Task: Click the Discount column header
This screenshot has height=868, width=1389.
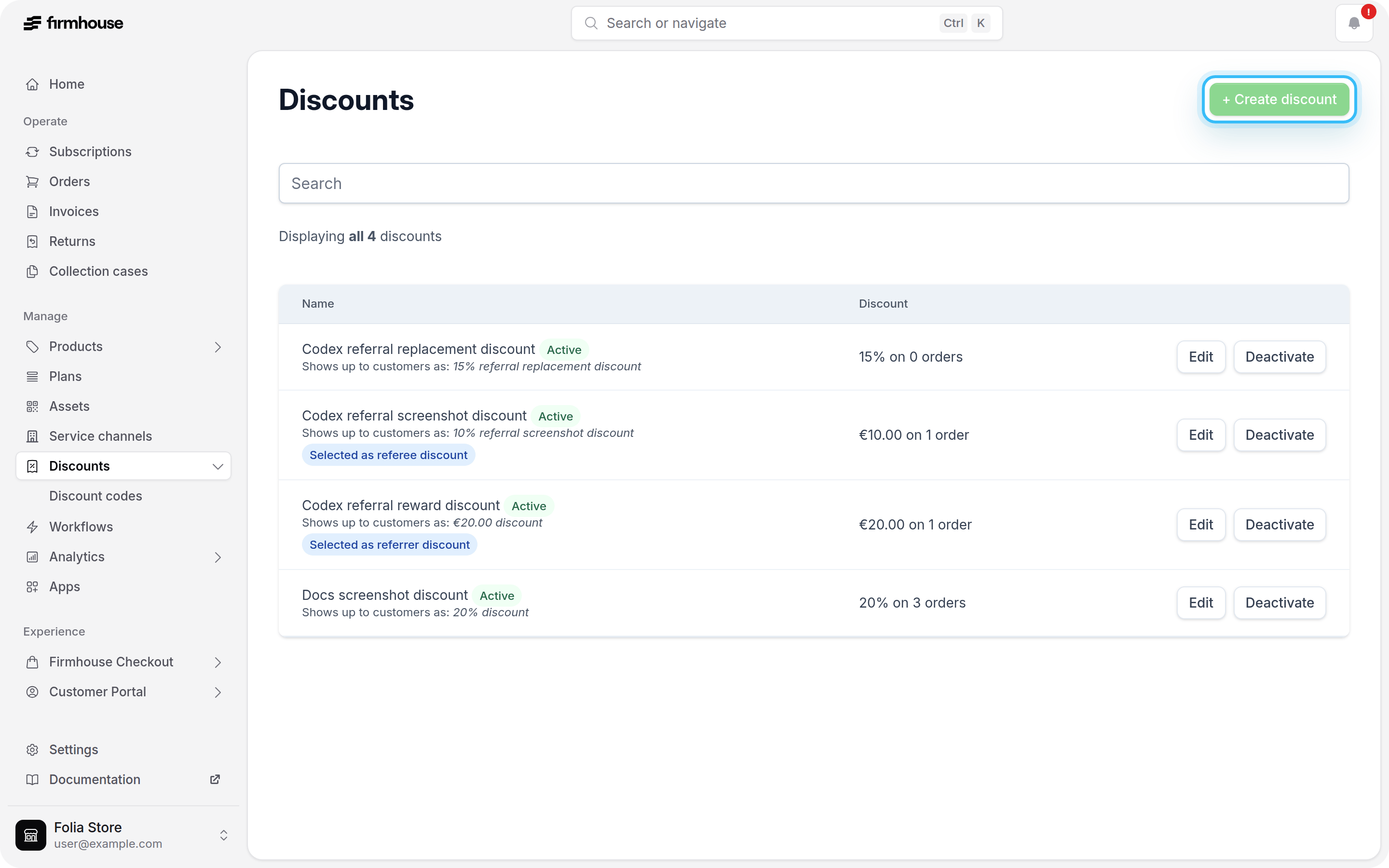Action: (x=883, y=304)
